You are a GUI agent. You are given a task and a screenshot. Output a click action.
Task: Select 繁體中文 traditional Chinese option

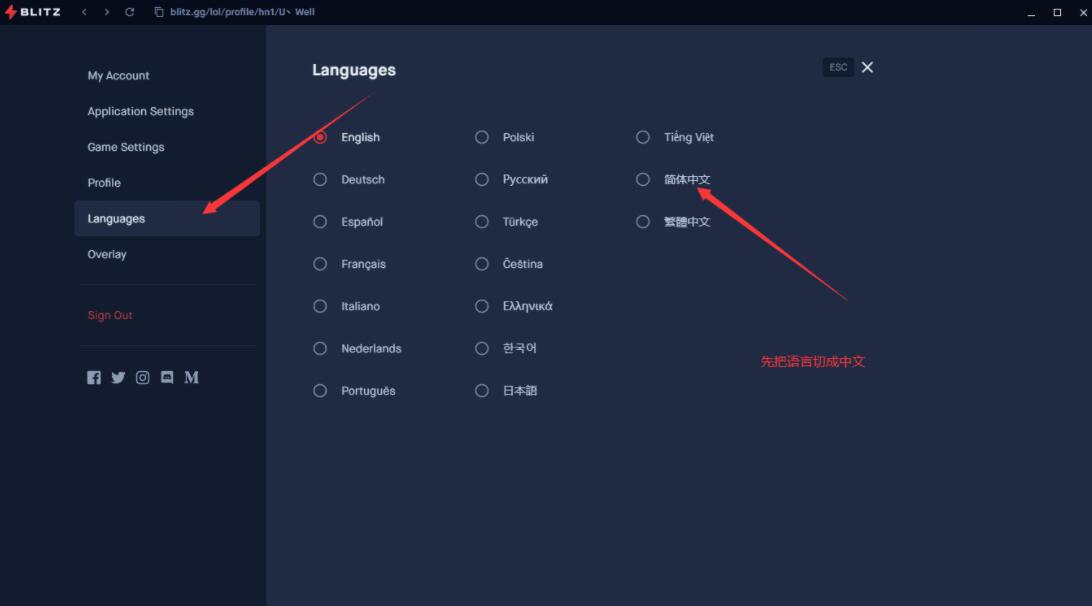pos(643,222)
